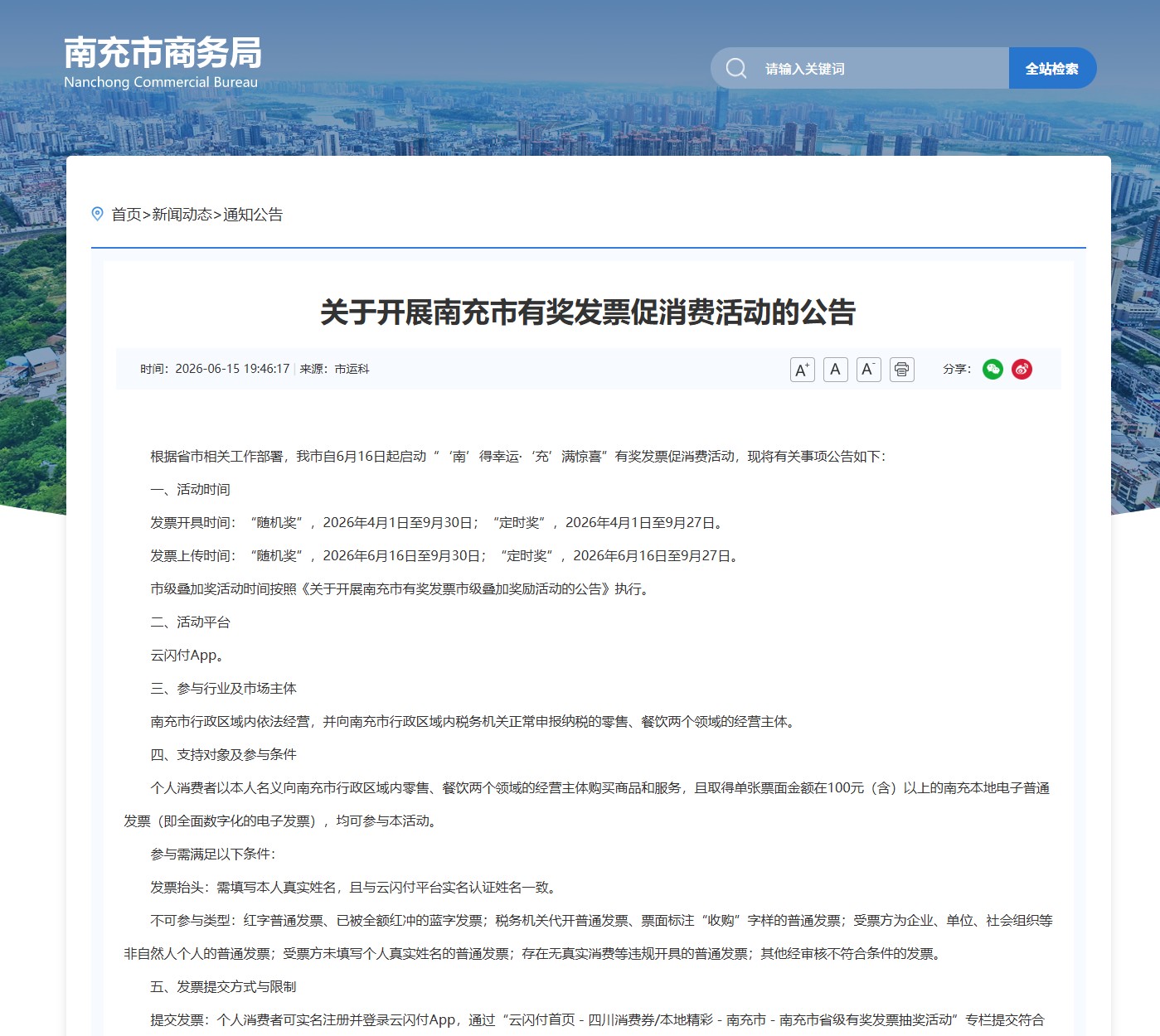Increase font size with A+ icon
The image size is (1160, 1036).
[x=803, y=370]
